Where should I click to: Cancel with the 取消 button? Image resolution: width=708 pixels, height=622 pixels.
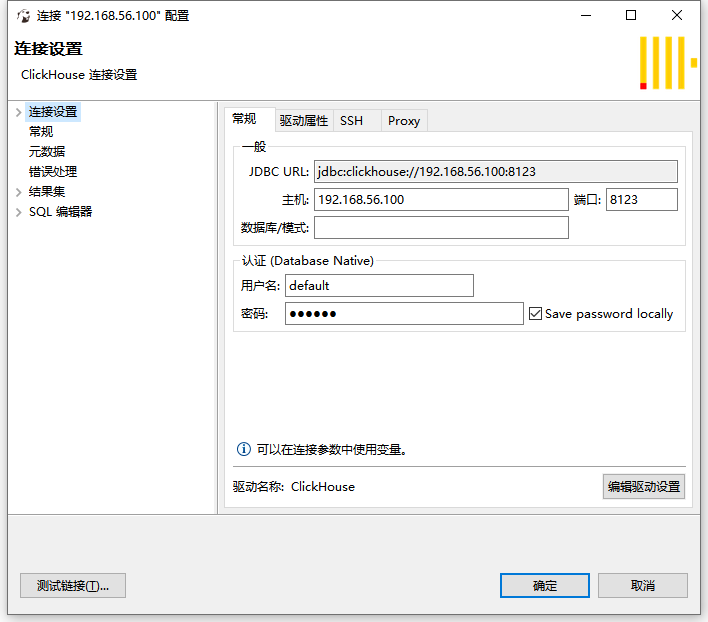pyautogui.click(x=643, y=585)
